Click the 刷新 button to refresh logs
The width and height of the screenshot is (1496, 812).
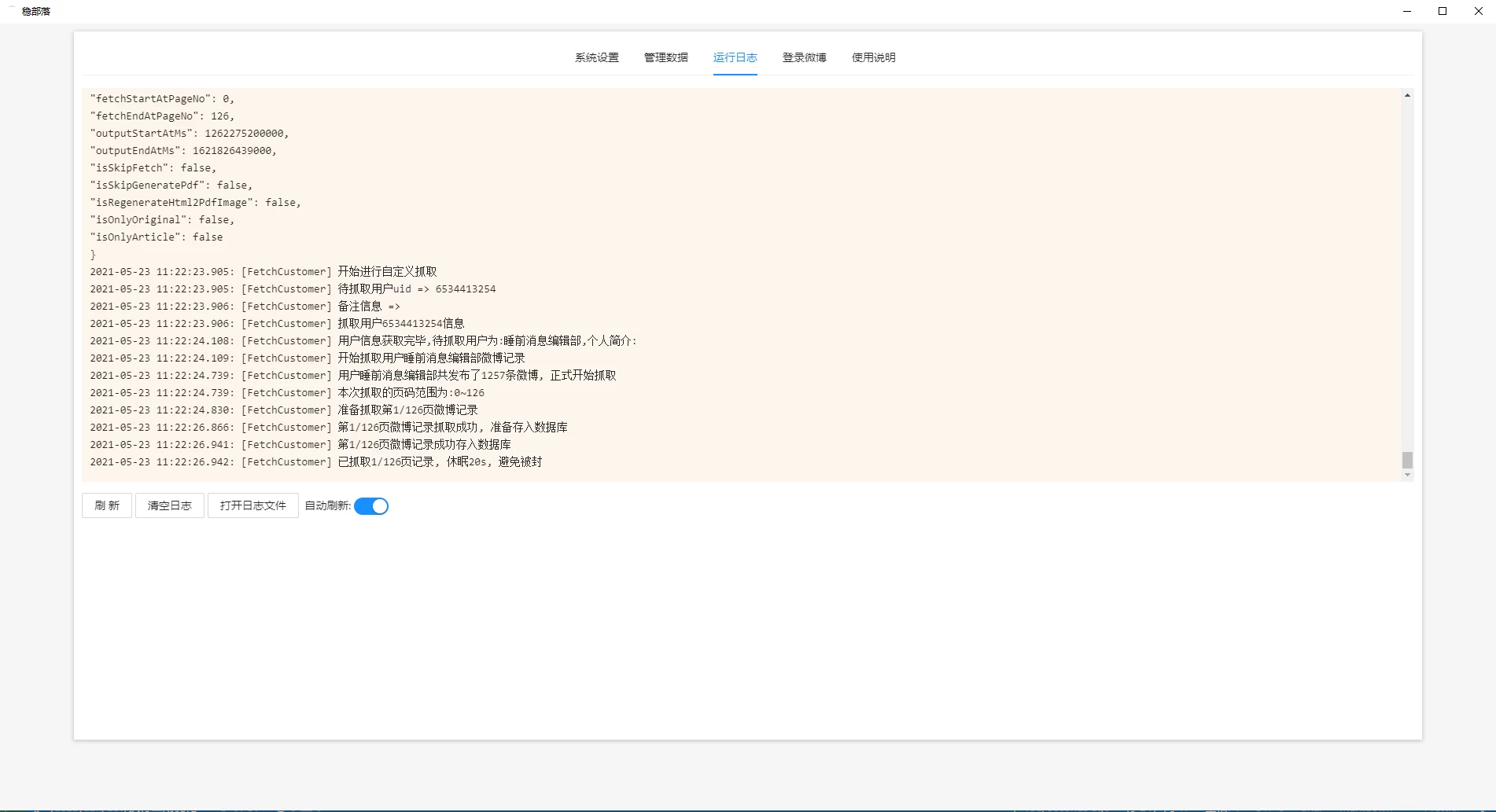(106, 505)
